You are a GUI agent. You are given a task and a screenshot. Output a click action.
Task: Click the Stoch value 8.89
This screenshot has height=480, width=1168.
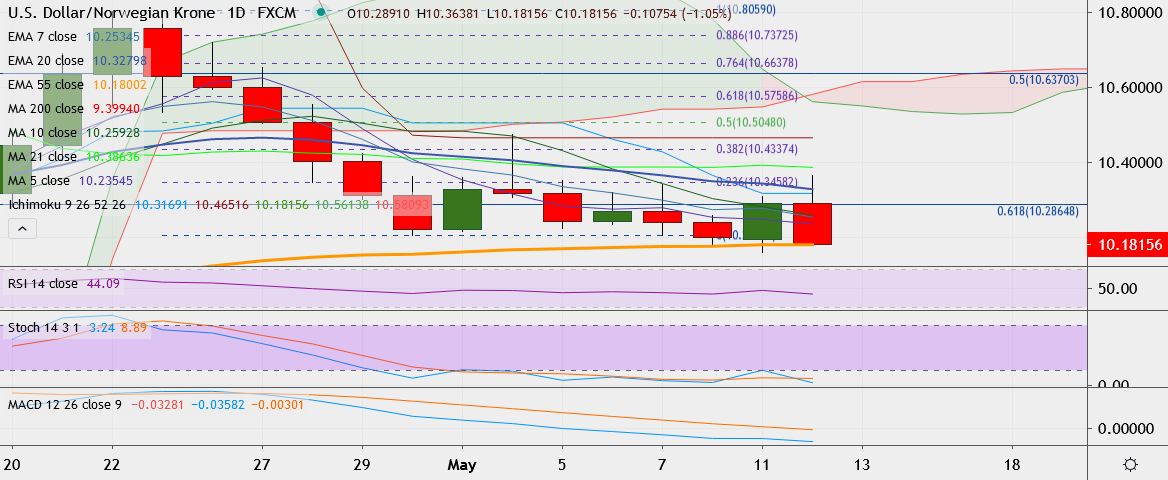[133, 327]
